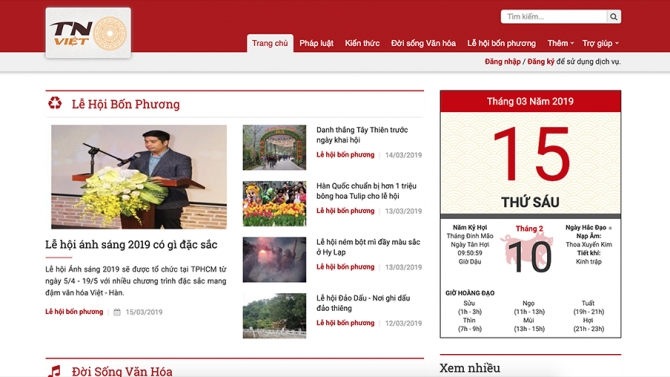Click category tag dated 14/03/2019
The width and height of the screenshot is (670, 377).
345,155
